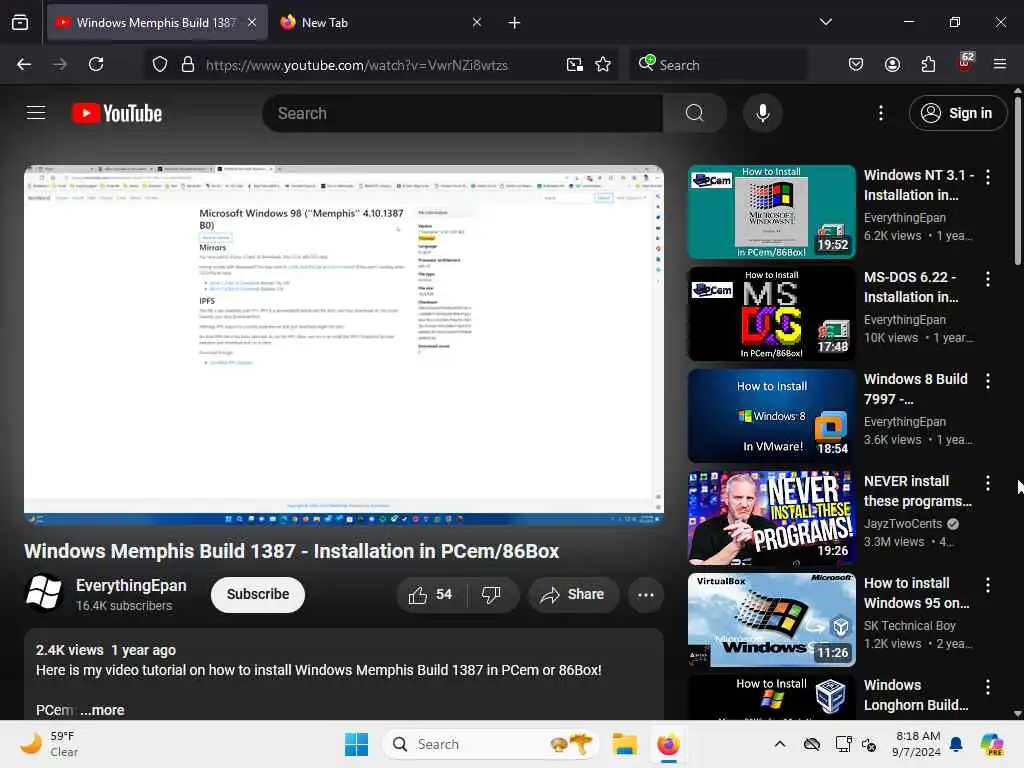1024x768 pixels.
Task: Click the YouTube search input field
Action: [x=462, y=113]
